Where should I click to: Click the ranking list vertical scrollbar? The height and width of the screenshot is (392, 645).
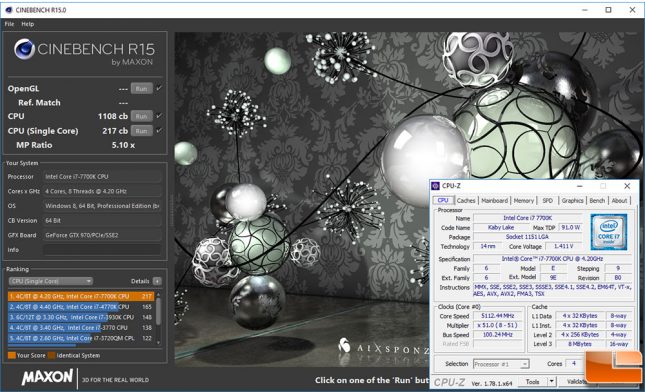[x=158, y=318]
